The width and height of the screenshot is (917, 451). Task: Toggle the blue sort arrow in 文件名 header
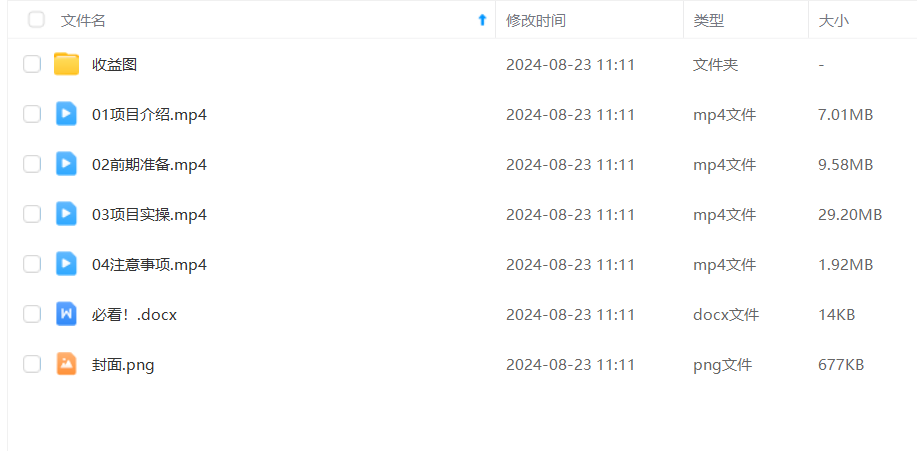pos(482,20)
